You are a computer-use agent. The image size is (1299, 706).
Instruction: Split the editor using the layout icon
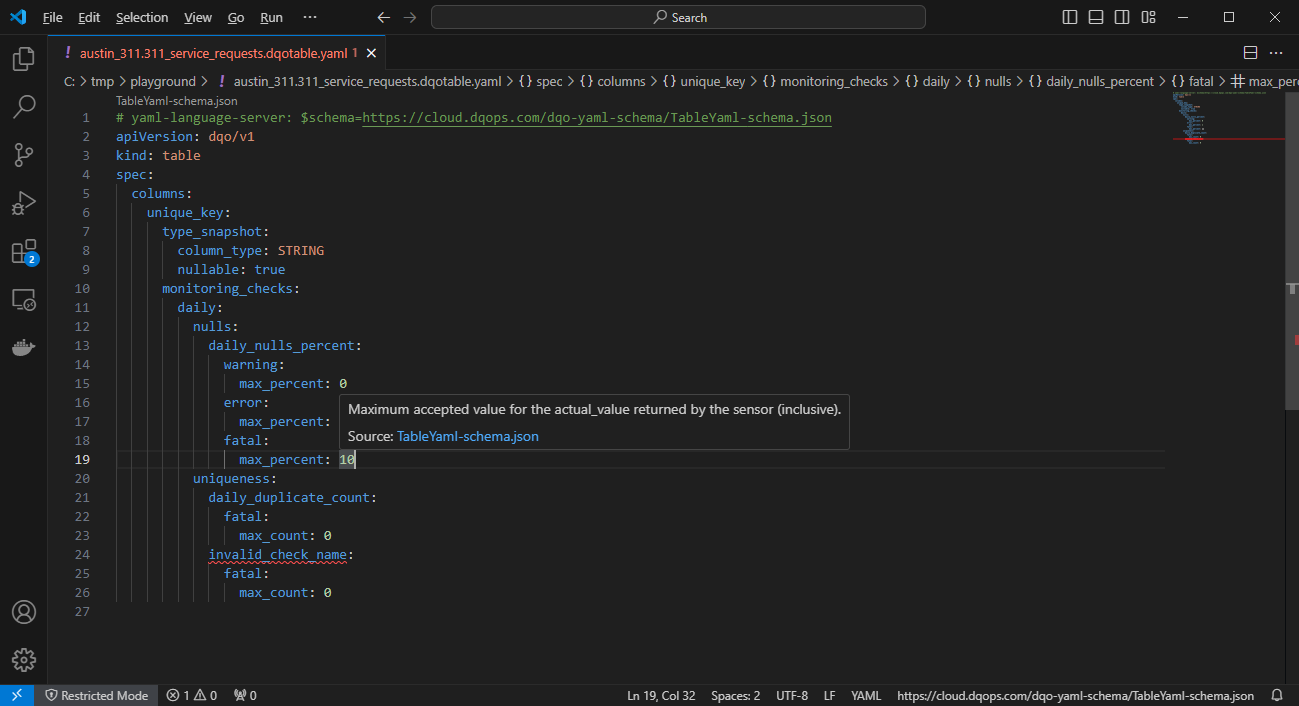(1249, 51)
